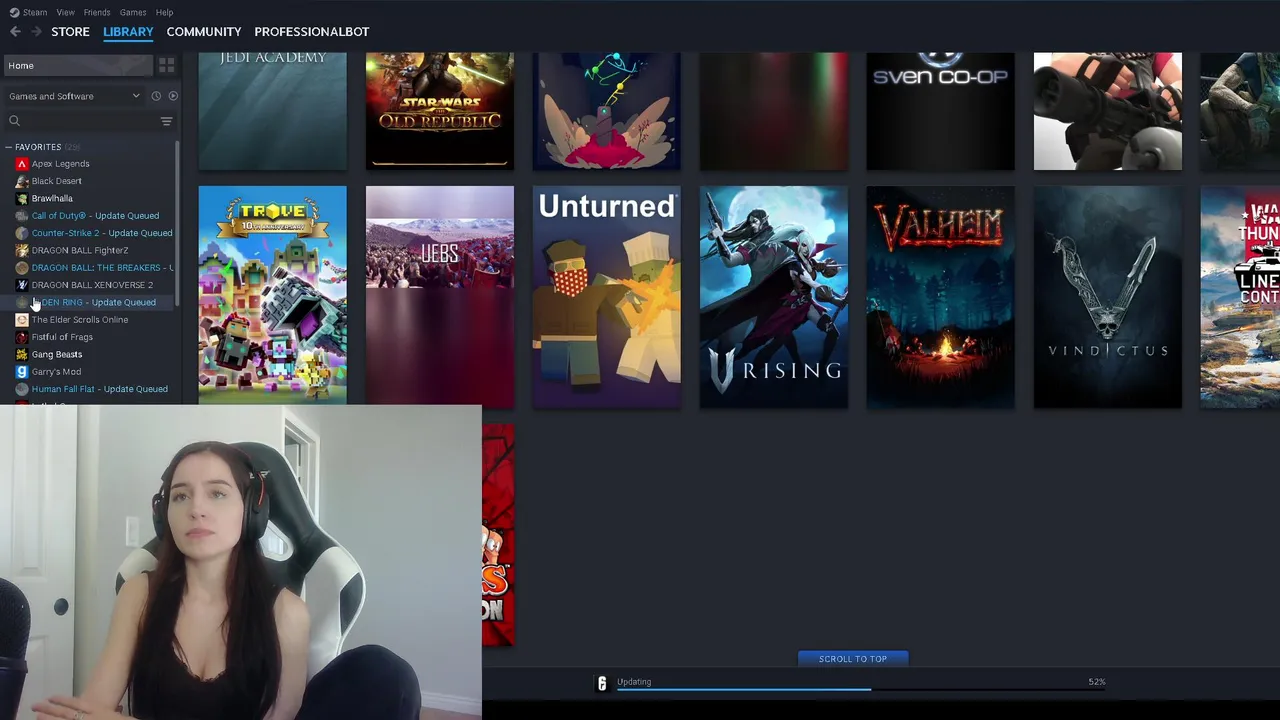Click the Gang Beasts game icon
Viewport: 1280px width, 720px height.
pyautogui.click(x=22, y=354)
